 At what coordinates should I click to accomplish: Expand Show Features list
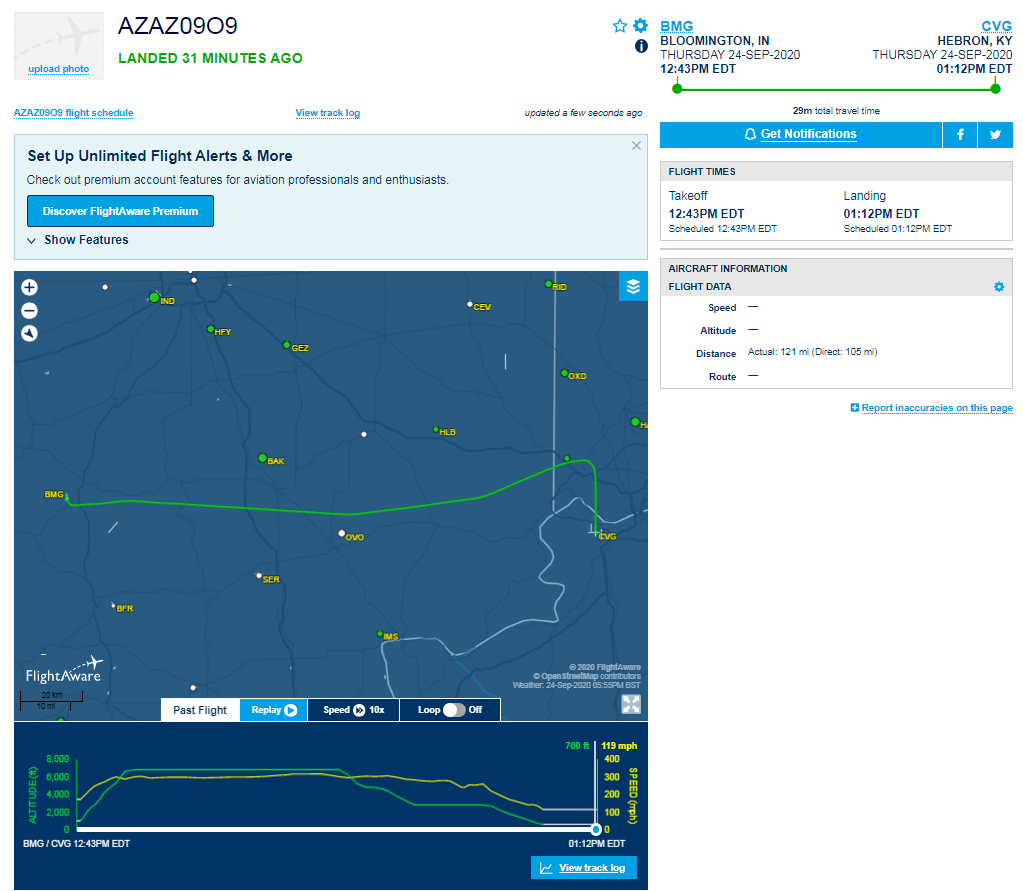[78, 240]
